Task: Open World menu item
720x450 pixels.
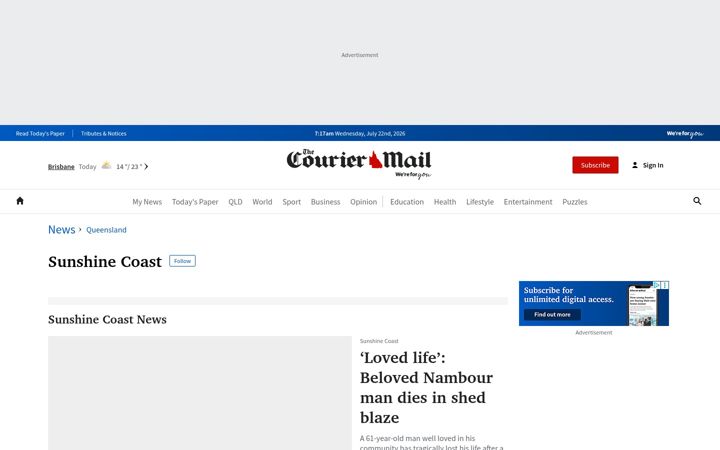Action: click(x=262, y=202)
